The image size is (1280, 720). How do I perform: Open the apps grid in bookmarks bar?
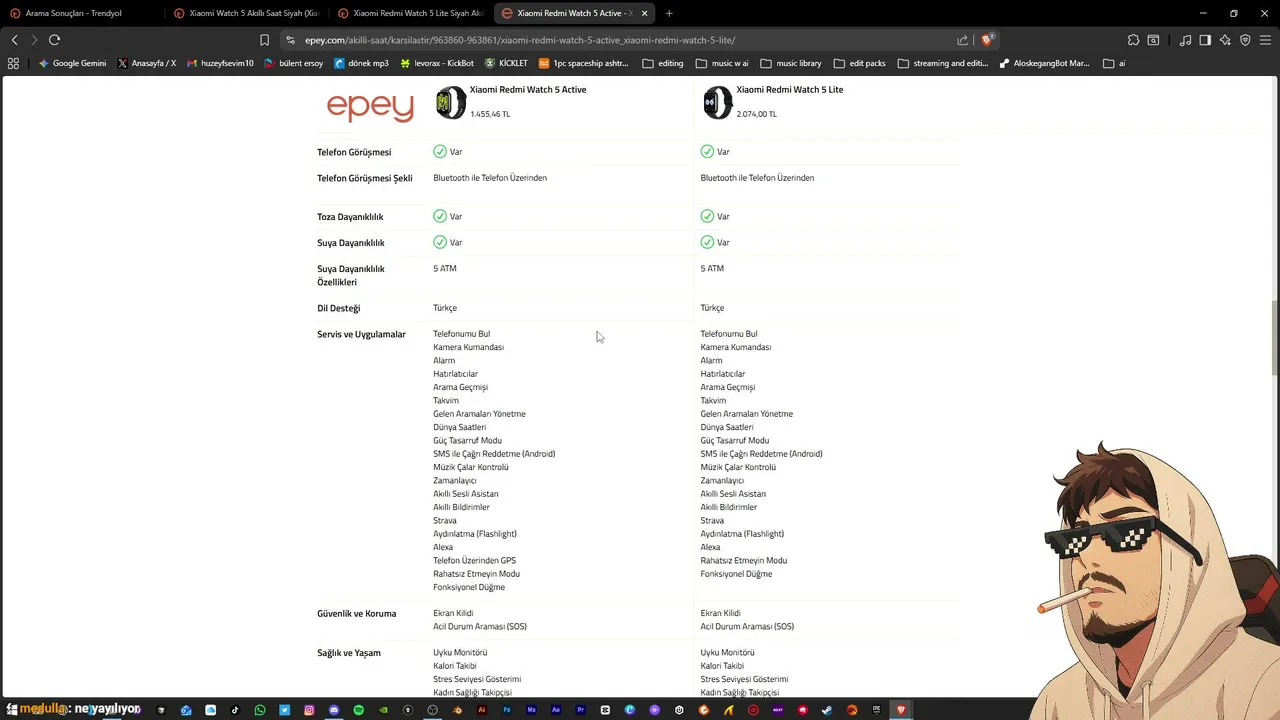13,63
